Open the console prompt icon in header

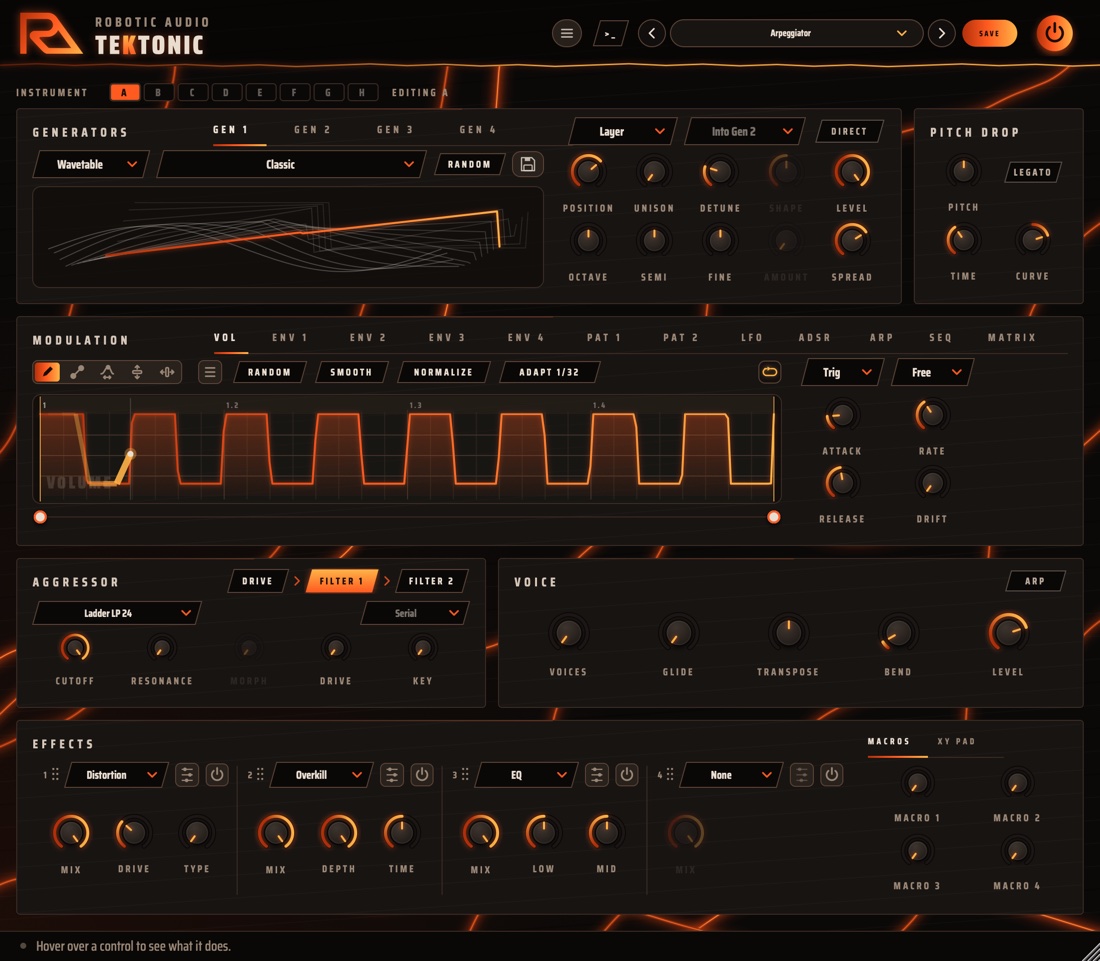click(x=610, y=34)
